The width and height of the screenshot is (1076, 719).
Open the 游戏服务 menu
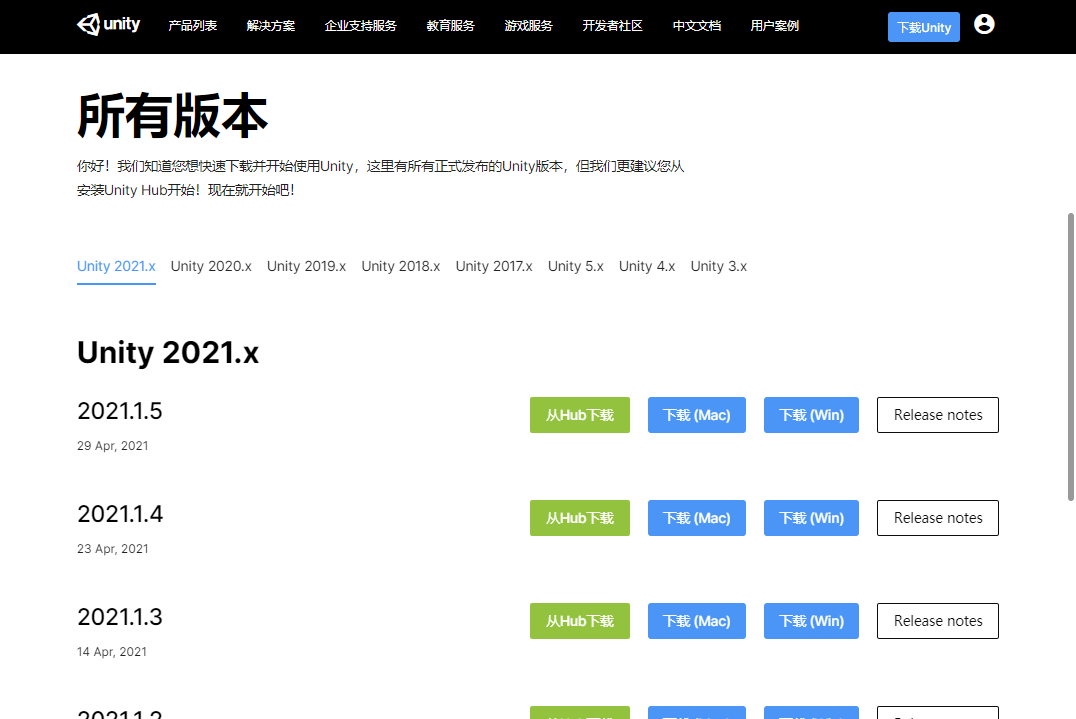pyautogui.click(x=529, y=26)
